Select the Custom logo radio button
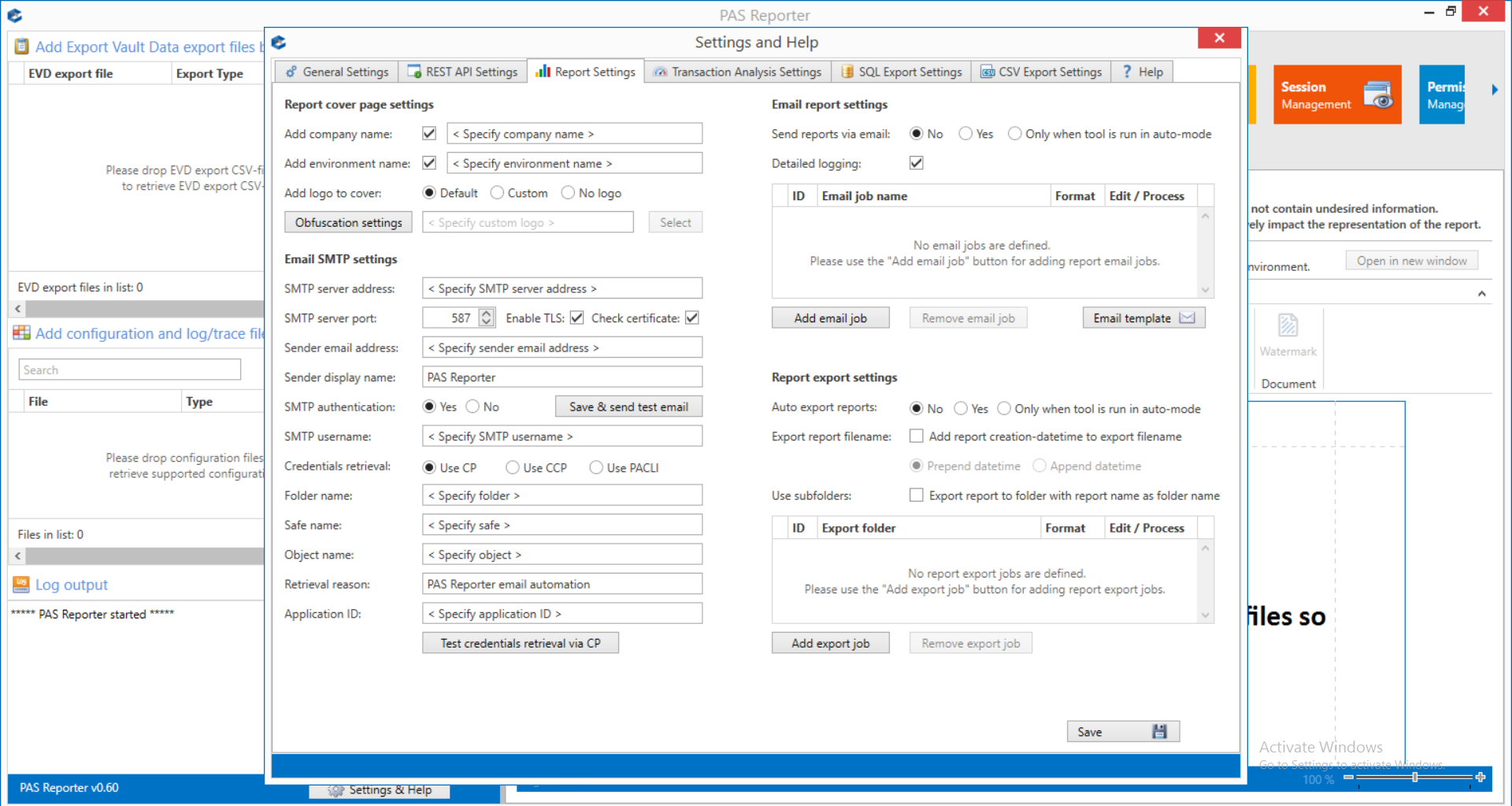The height and width of the screenshot is (806, 1512). click(497, 193)
